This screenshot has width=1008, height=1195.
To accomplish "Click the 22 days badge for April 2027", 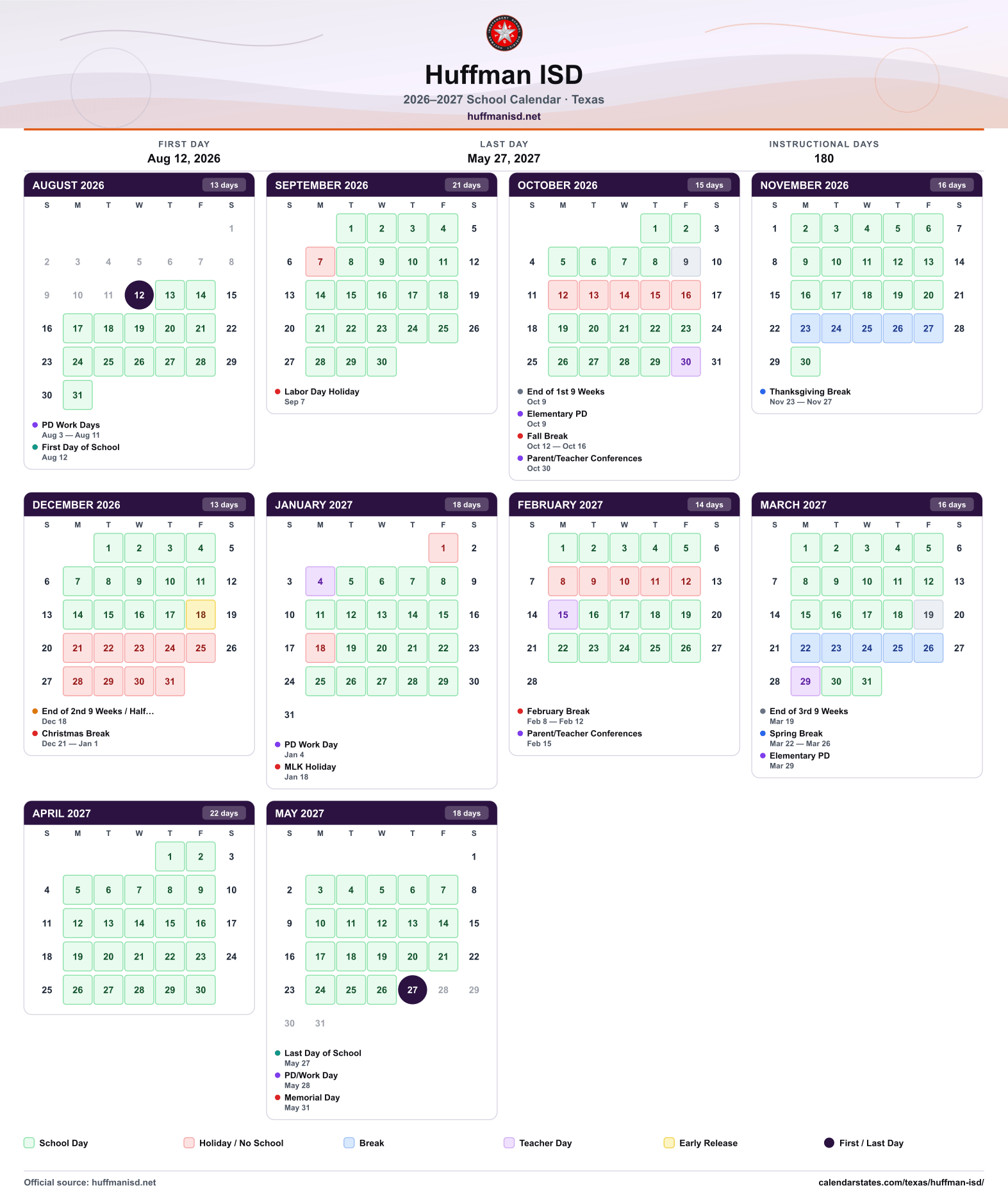I will tap(224, 812).
